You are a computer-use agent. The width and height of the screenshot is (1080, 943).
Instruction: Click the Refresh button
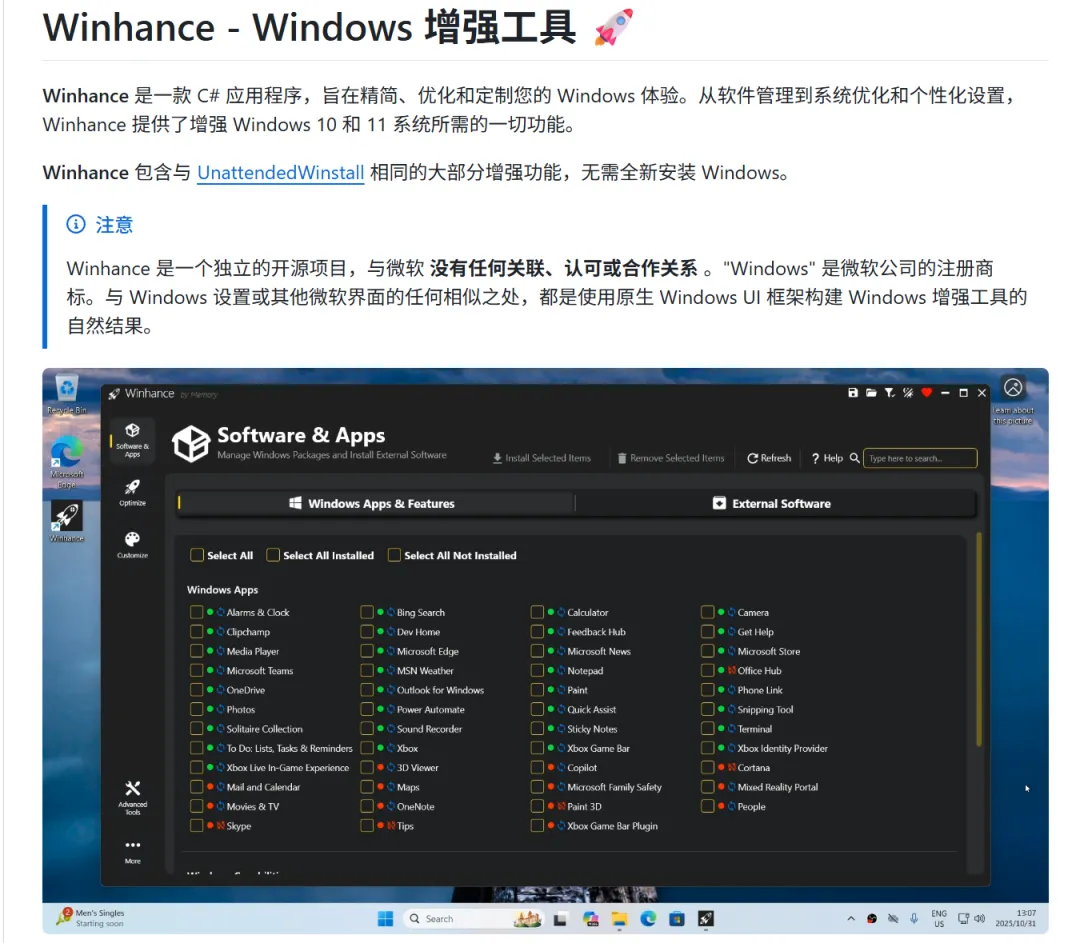769,458
